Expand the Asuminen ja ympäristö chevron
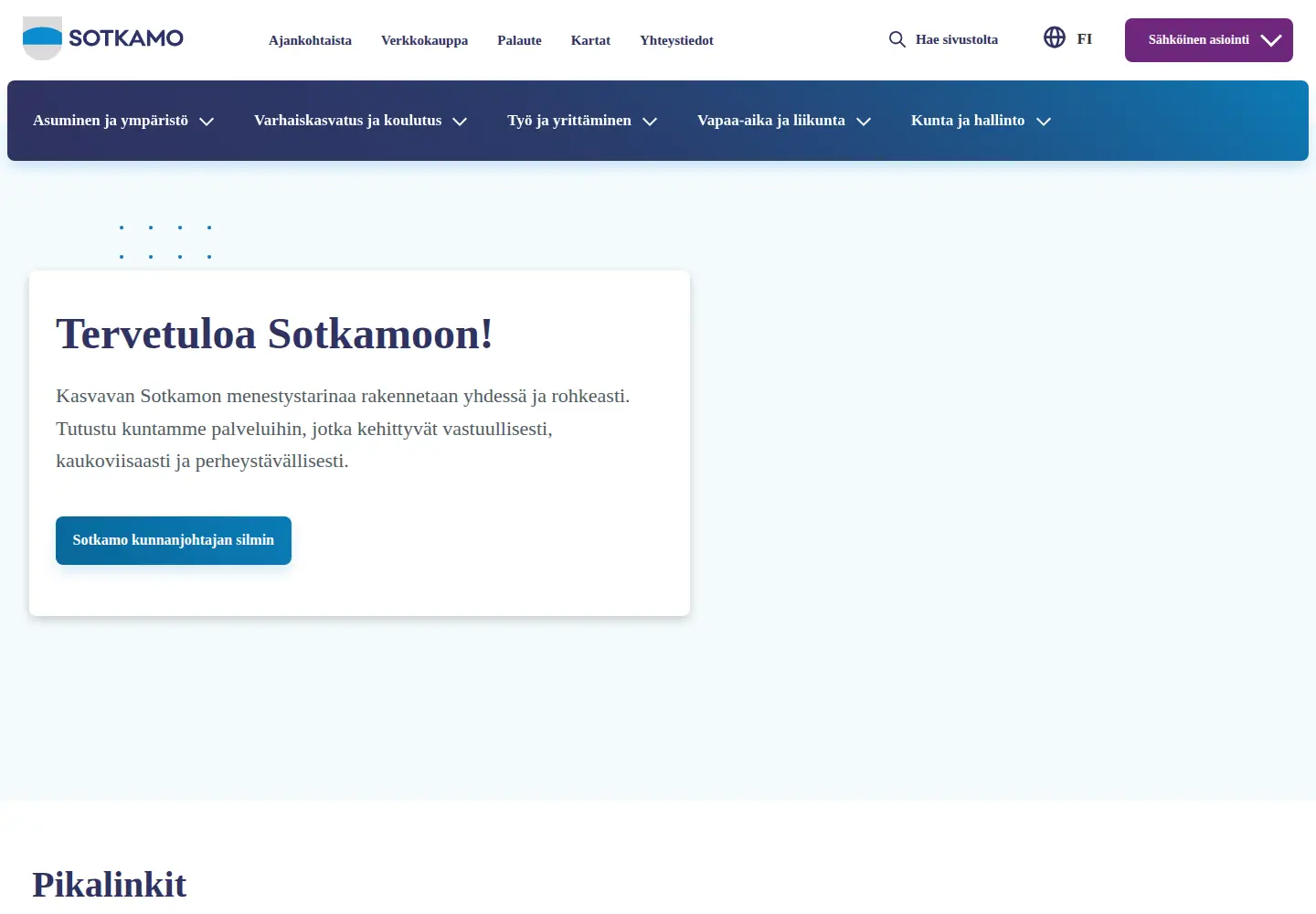The height and width of the screenshot is (914, 1316). pyautogui.click(x=207, y=122)
